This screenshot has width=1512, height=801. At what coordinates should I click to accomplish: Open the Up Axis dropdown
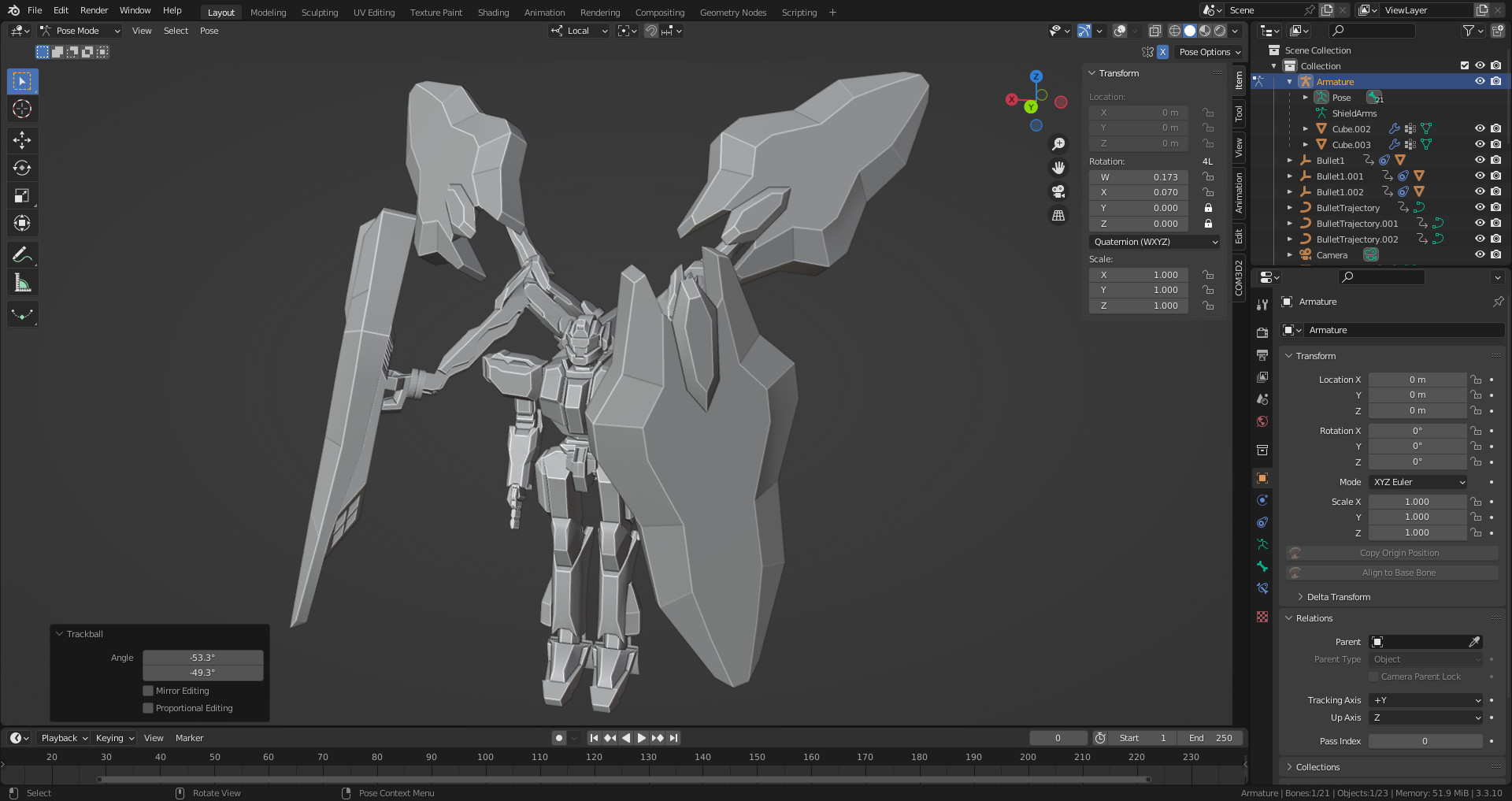coord(1426,718)
